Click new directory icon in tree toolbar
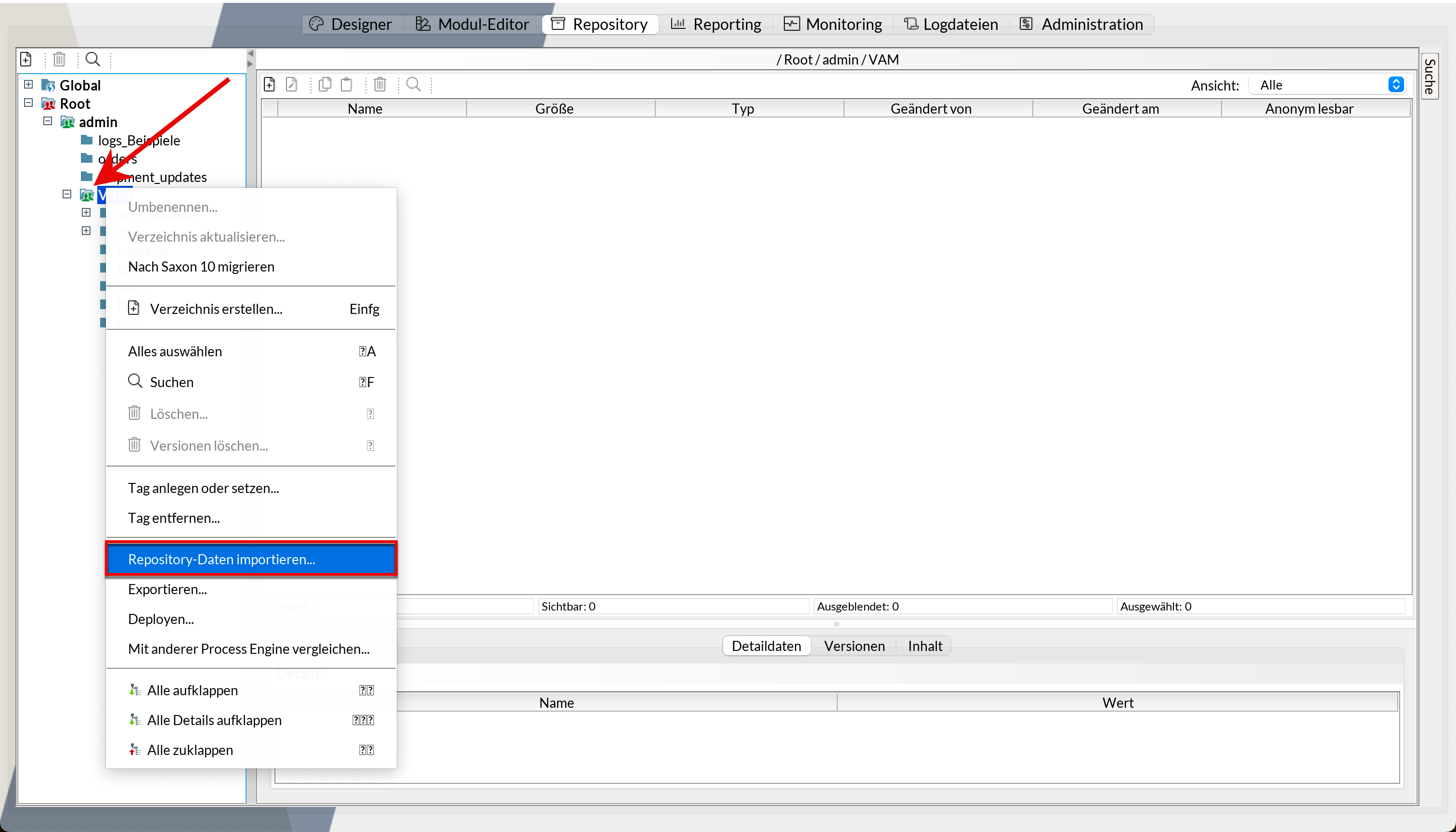This screenshot has width=1456, height=832. pyautogui.click(x=26, y=59)
